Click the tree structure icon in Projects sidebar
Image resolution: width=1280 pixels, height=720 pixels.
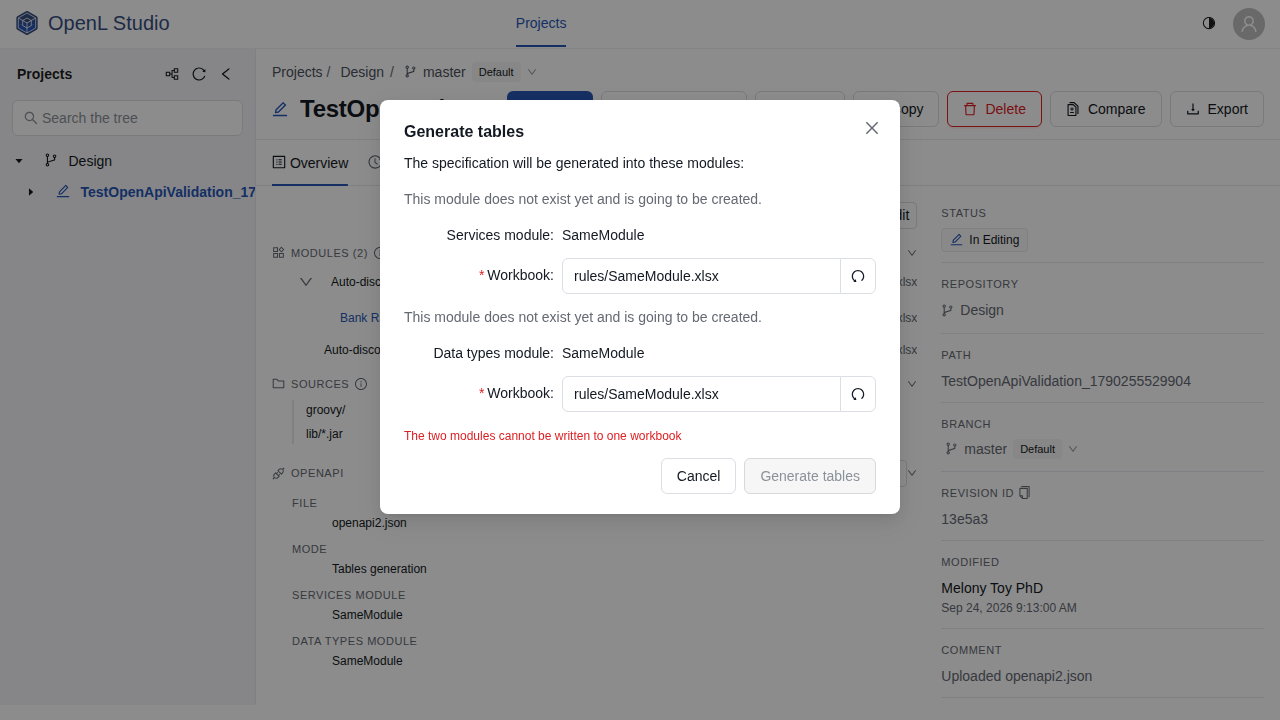click(172, 74)
